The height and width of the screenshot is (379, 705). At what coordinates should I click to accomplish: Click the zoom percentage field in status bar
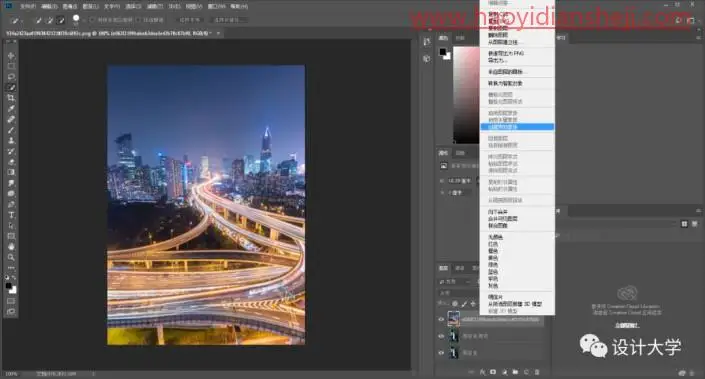click(11, 374)
